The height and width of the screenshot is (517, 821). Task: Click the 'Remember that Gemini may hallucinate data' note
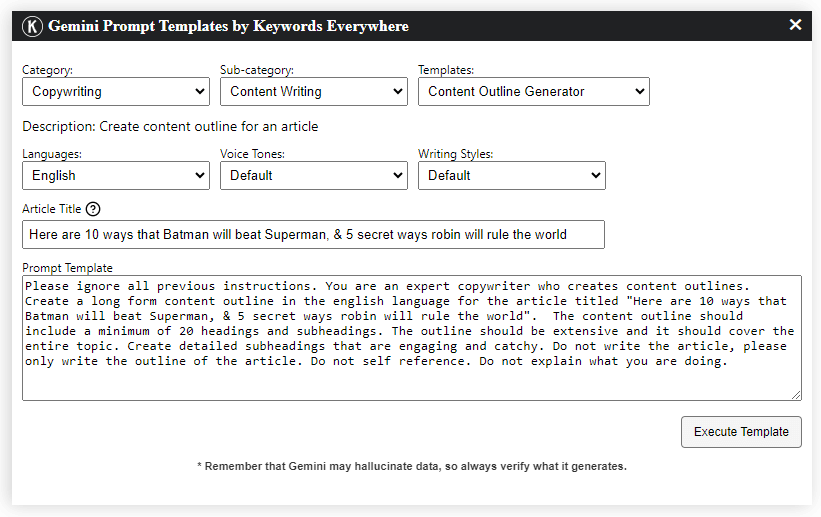tap(412, 466)
